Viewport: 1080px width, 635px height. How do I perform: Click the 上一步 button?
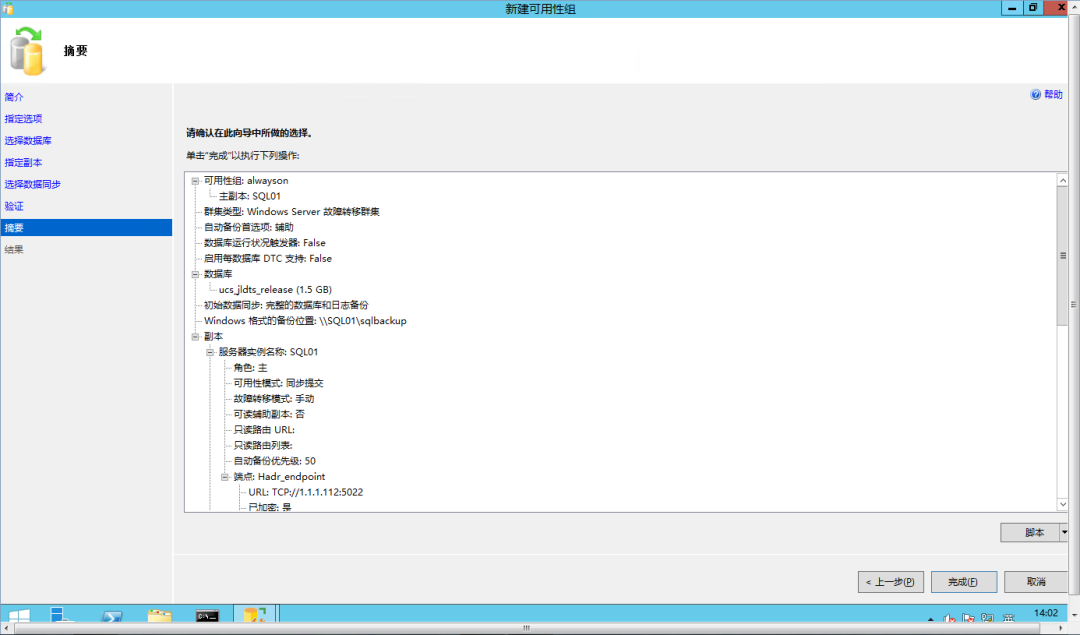coord(891,582)
